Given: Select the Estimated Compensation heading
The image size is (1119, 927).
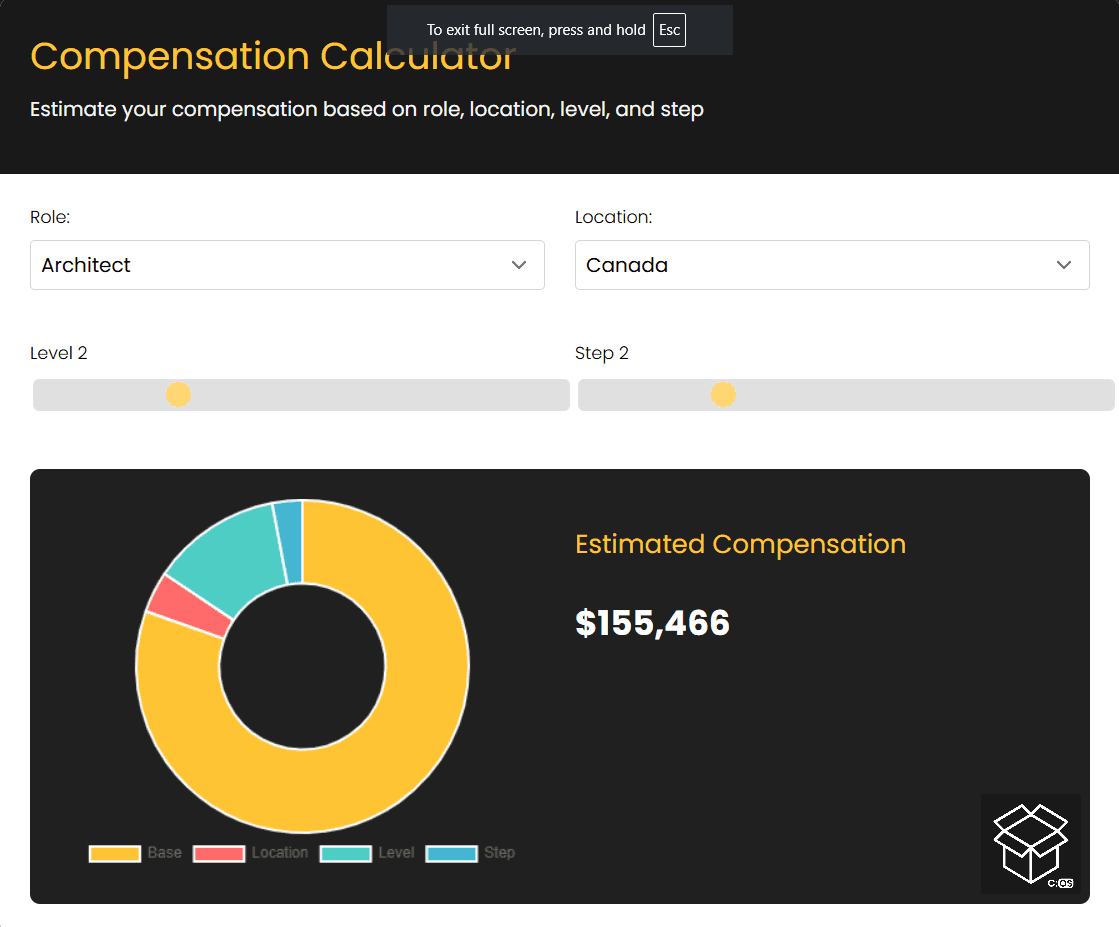Looking at the screenshot, I should tap(740, 544).
